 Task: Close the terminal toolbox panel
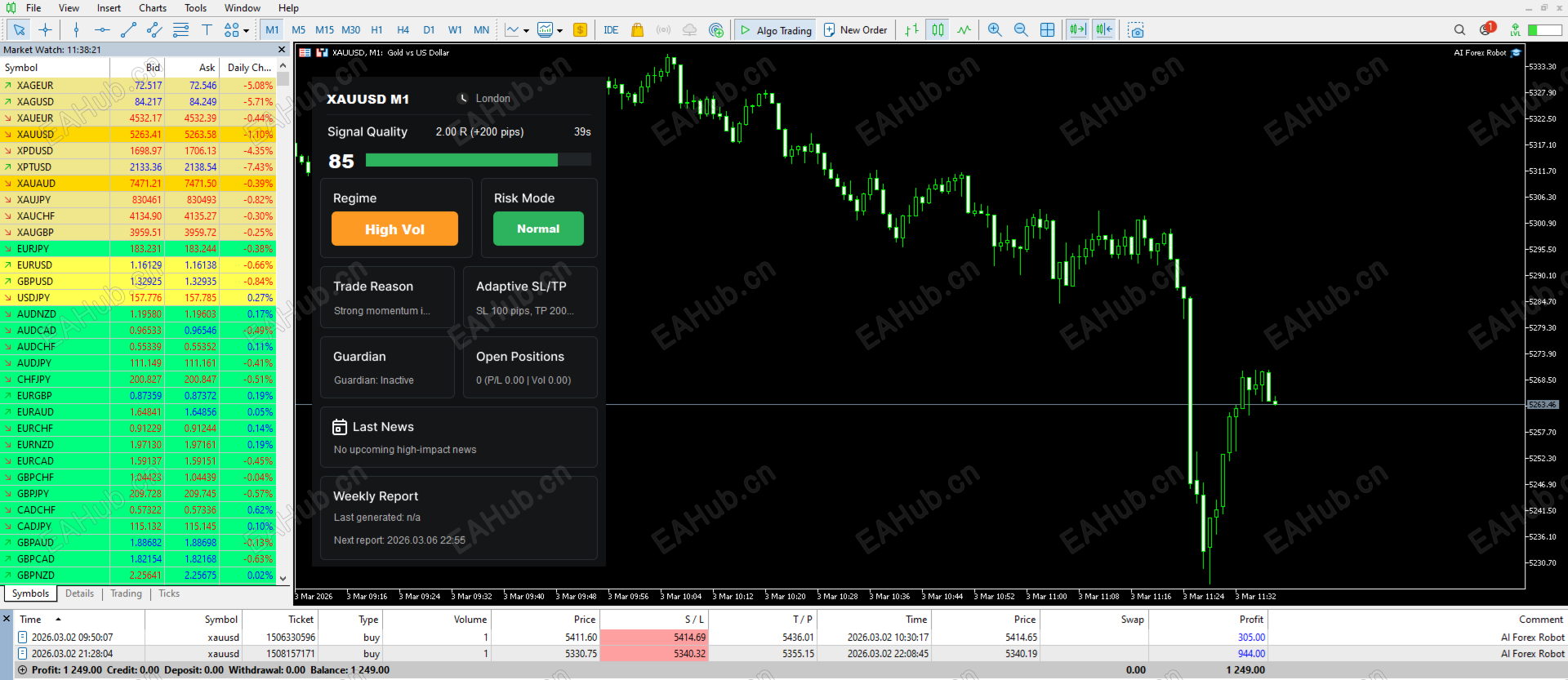pos(7,618)
